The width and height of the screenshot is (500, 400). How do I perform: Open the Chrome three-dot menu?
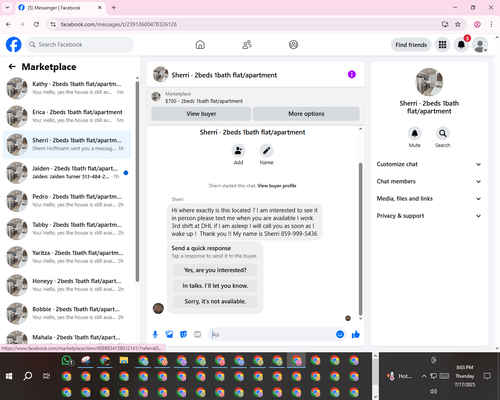coord(491,24)
